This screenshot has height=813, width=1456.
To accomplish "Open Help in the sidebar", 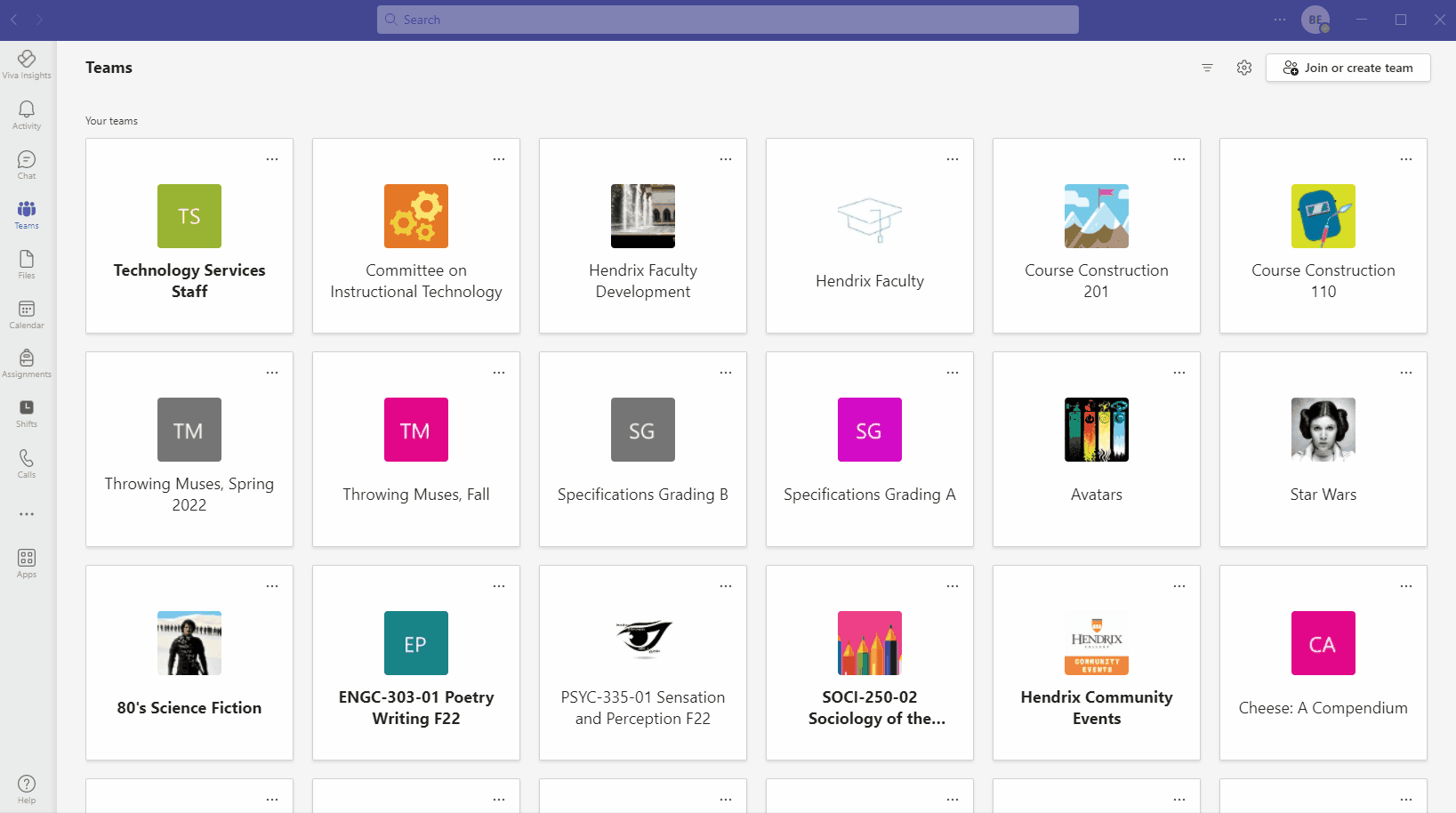I will click(27, 788).
